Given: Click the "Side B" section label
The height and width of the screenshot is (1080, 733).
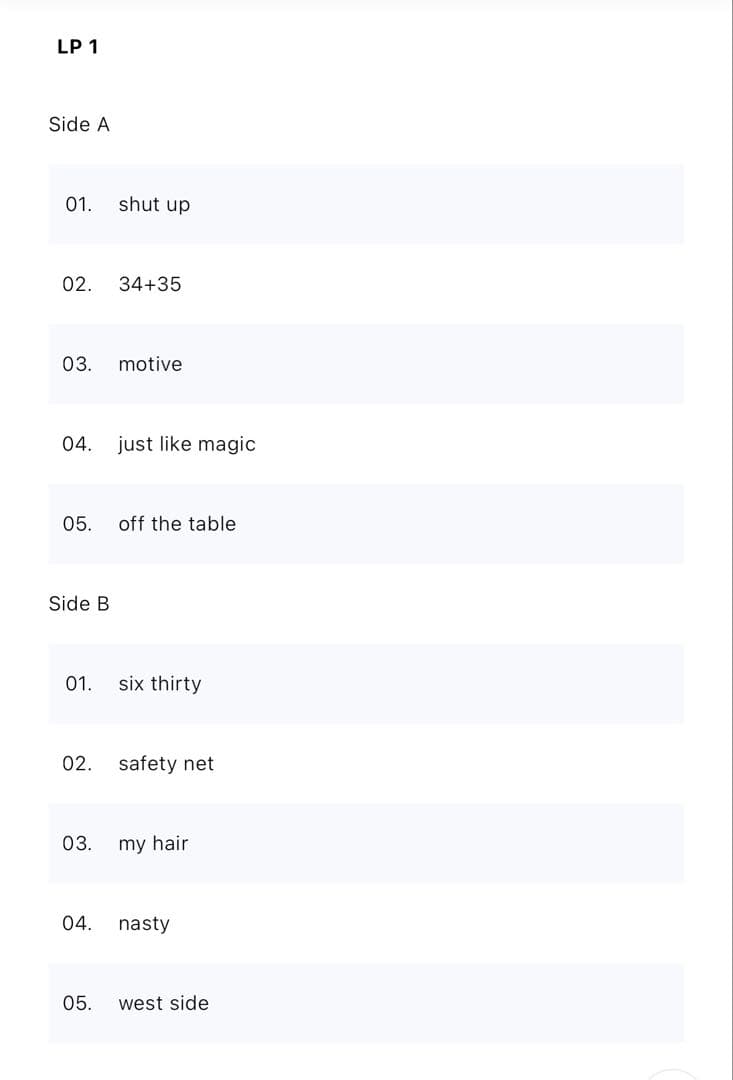Looking at the screenshot, I should point(79,604).
